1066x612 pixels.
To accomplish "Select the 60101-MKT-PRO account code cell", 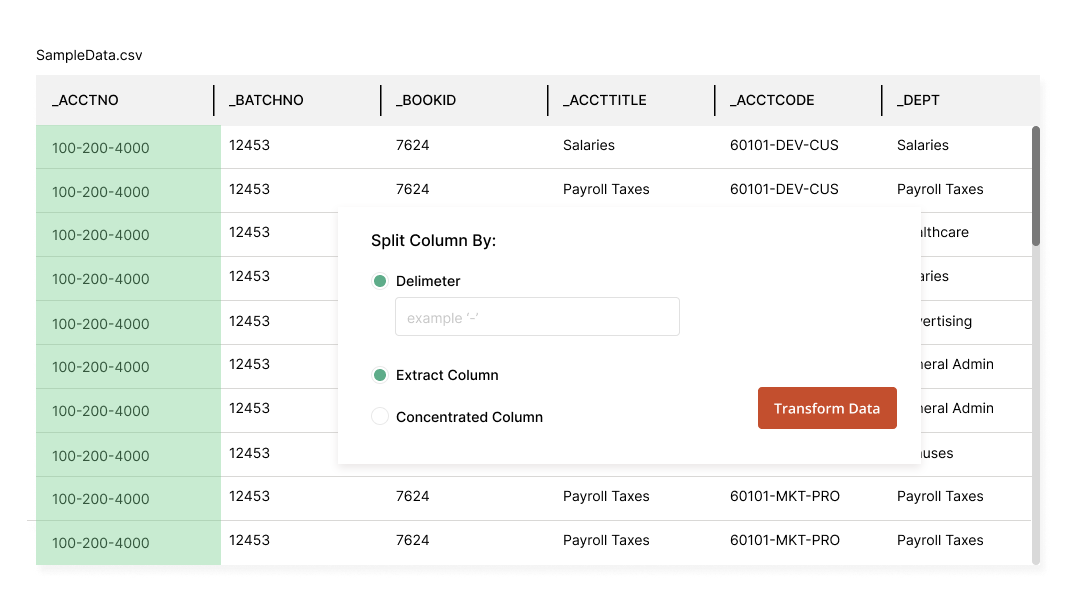I will pyautogui.click(x=784, y=496).
